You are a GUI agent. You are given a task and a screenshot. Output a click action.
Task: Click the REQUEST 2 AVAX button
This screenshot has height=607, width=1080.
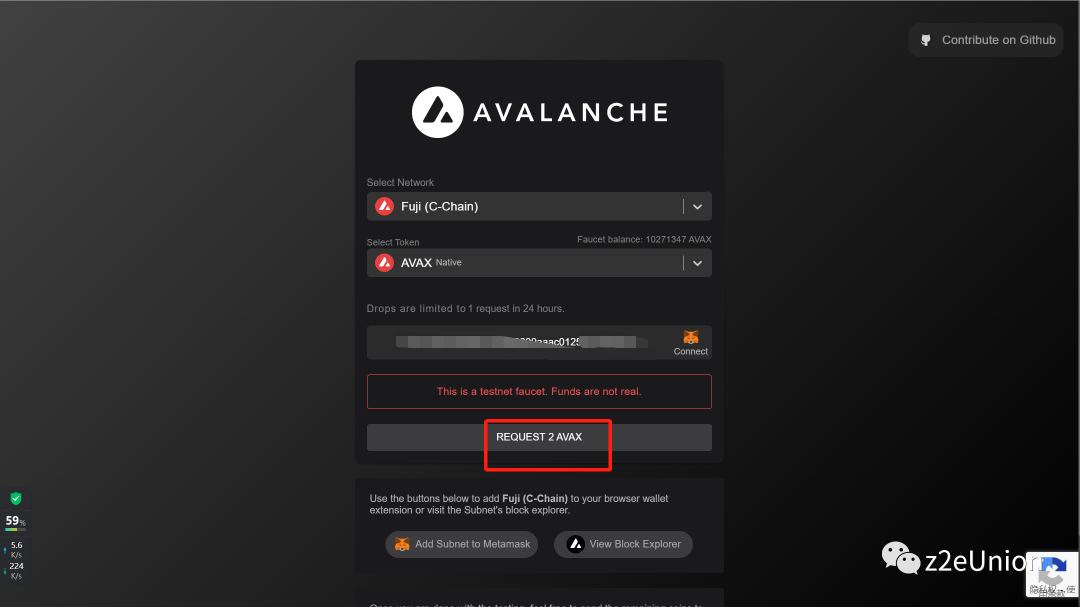(539, 438)
